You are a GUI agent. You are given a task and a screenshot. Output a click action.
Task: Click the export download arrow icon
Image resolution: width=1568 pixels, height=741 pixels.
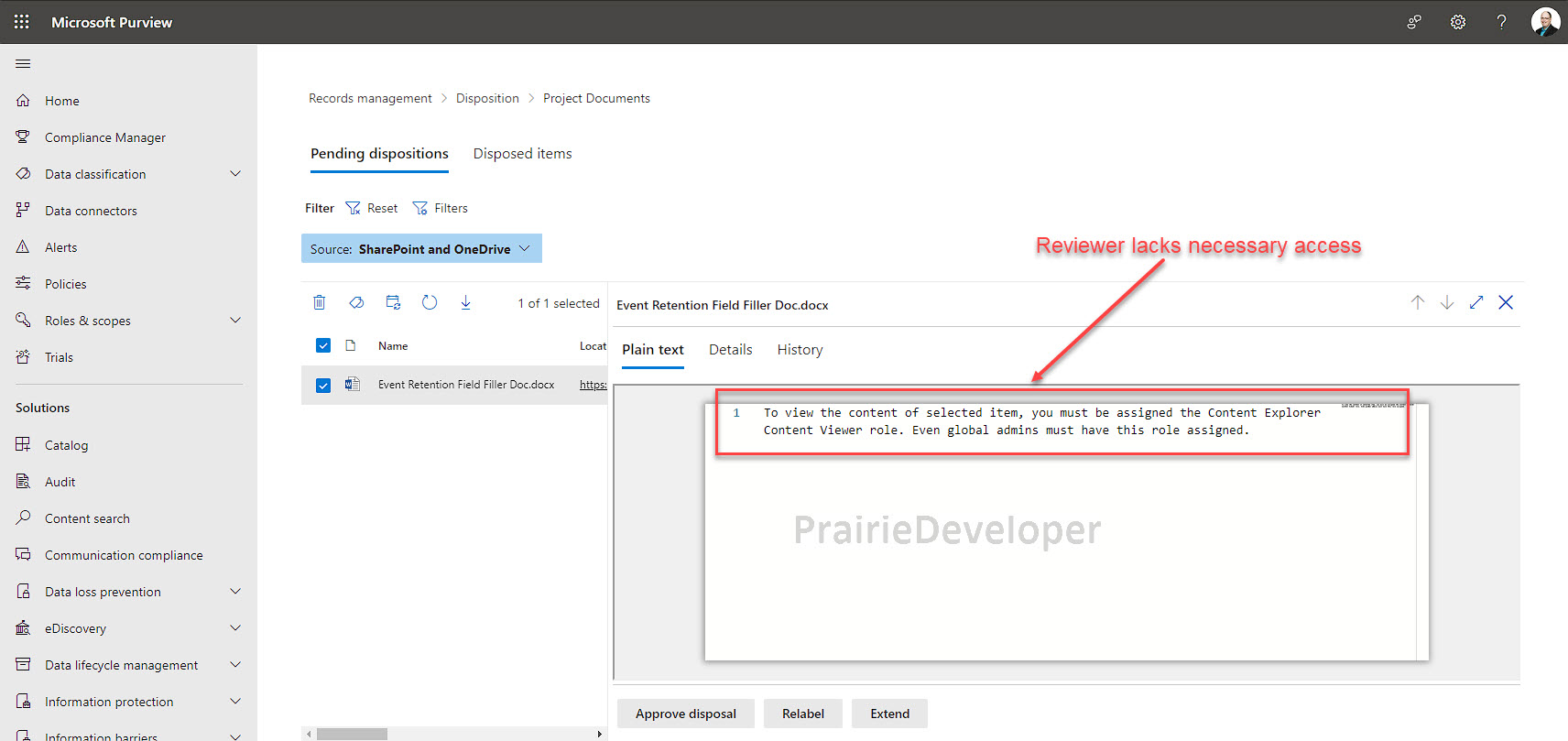pyautogui.click(x=465, y=302)
